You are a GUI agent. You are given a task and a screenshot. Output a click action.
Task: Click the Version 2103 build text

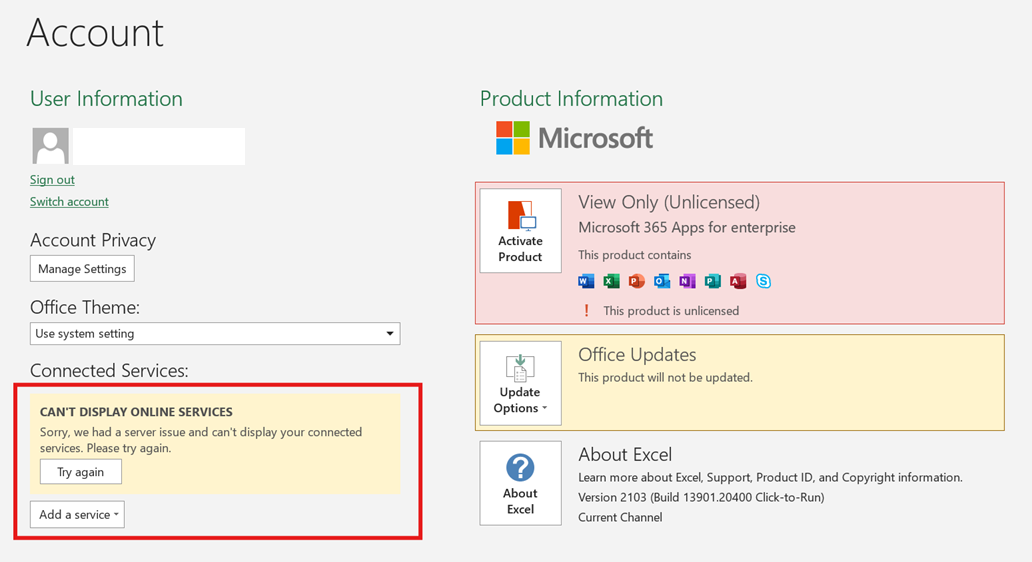[x=701, y=498]
